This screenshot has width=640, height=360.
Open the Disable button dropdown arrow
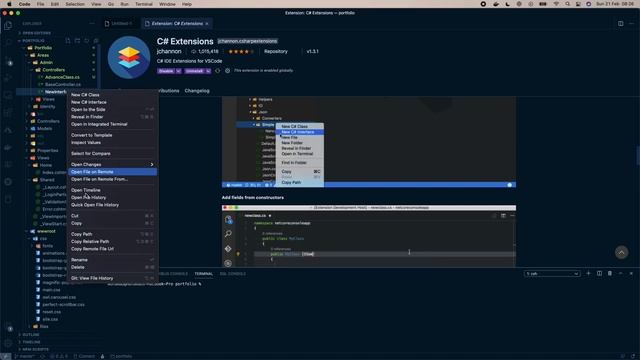[178, 71]
